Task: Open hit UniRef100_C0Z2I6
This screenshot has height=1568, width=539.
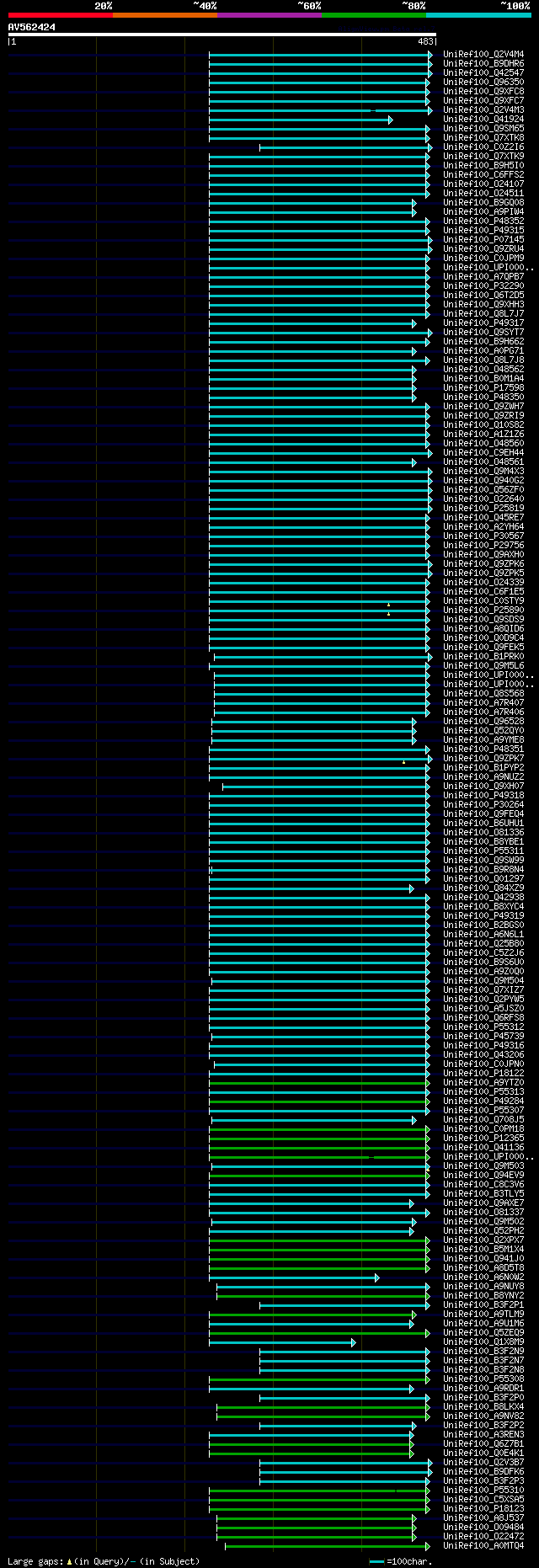Action: 483,147
